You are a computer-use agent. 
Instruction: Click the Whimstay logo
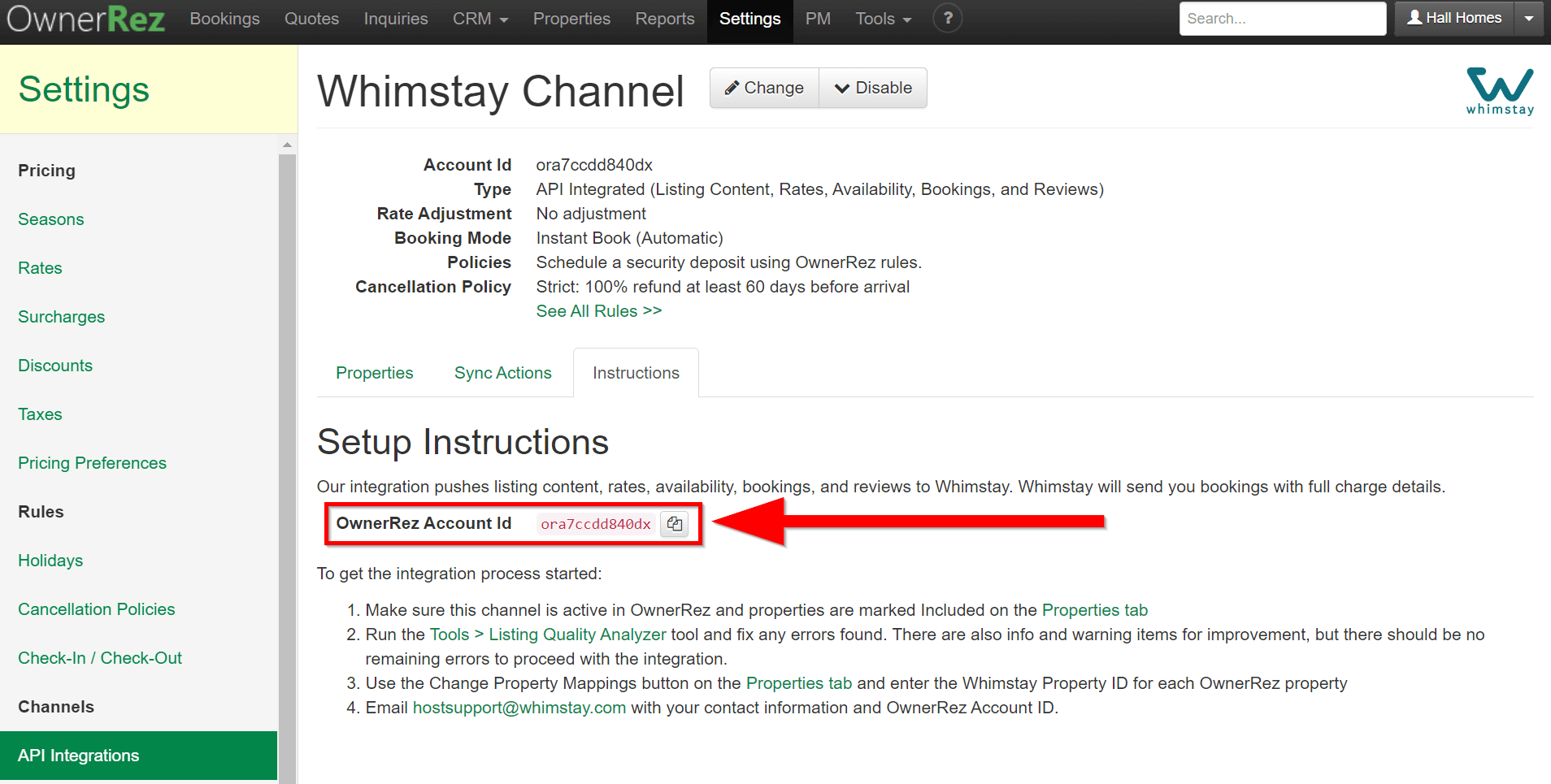tap(1500, 91)
